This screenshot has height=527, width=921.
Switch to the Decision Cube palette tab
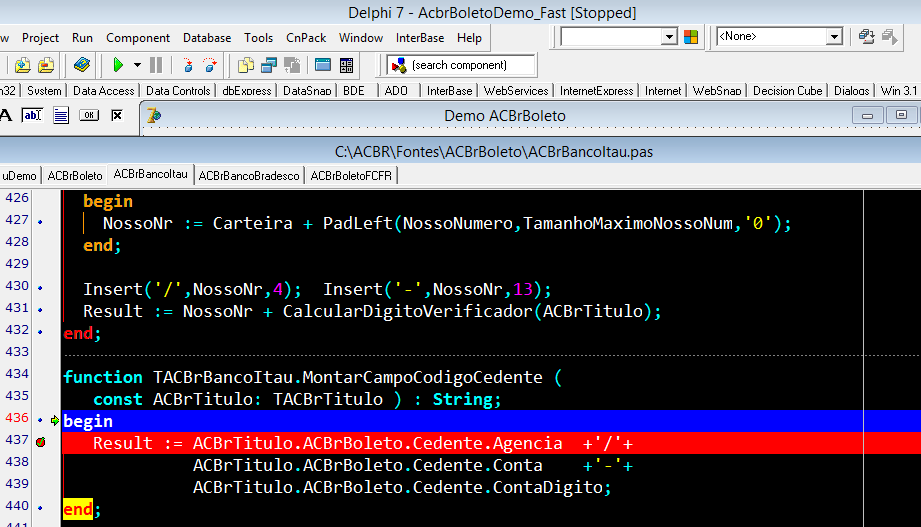[788, 90]
